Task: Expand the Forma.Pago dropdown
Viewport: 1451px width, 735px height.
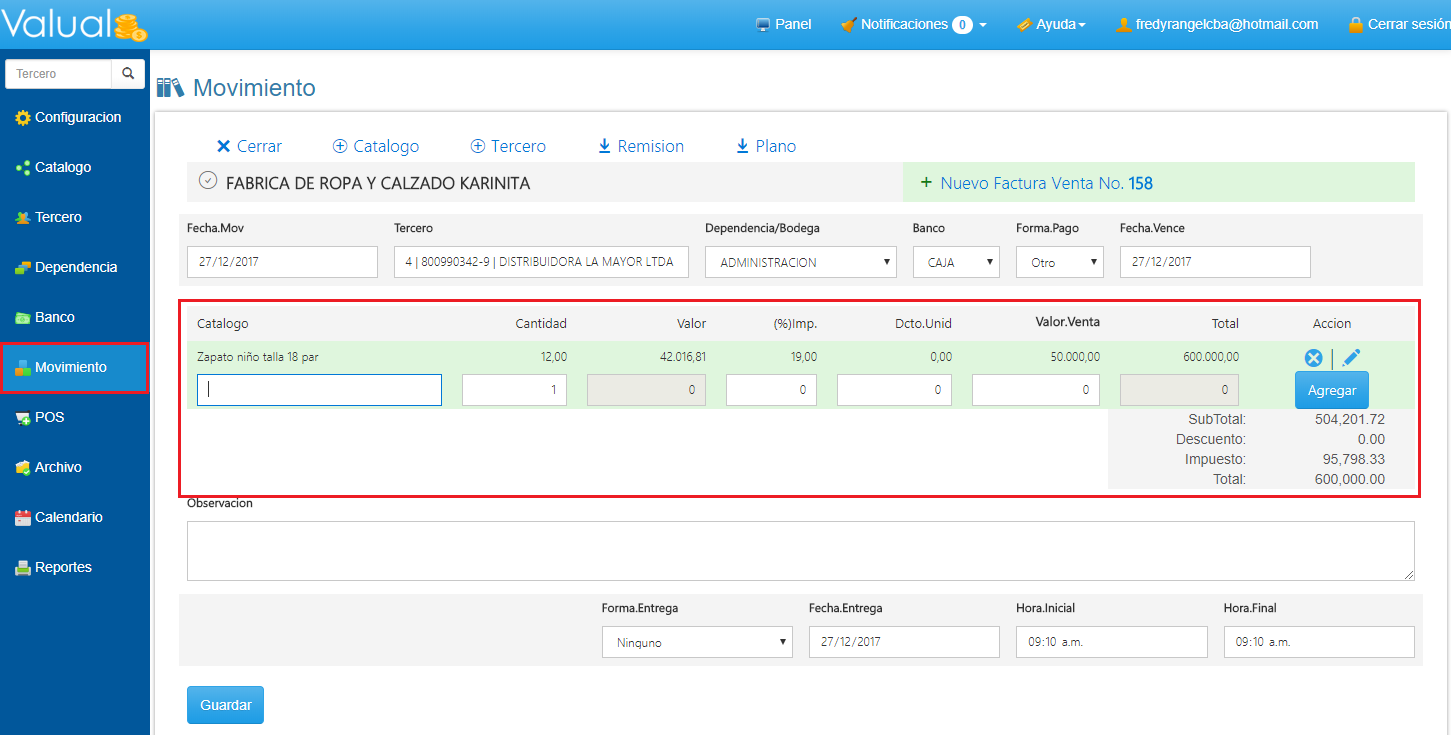Action: (x=1059, y=262)
